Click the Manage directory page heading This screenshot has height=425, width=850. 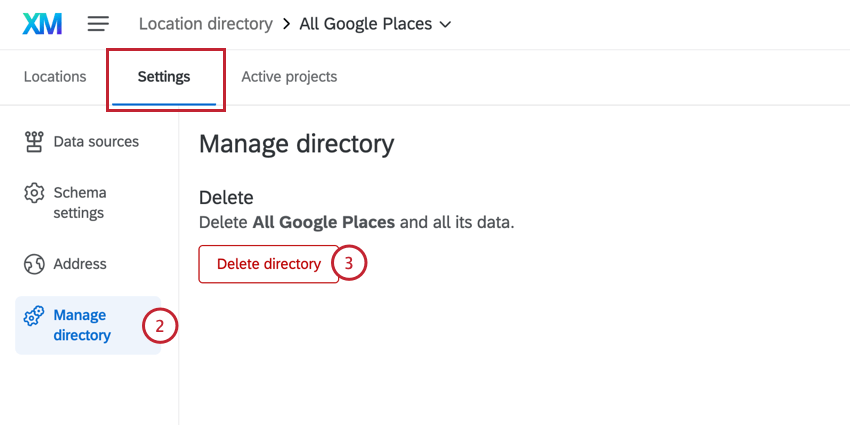coord(296,144)
